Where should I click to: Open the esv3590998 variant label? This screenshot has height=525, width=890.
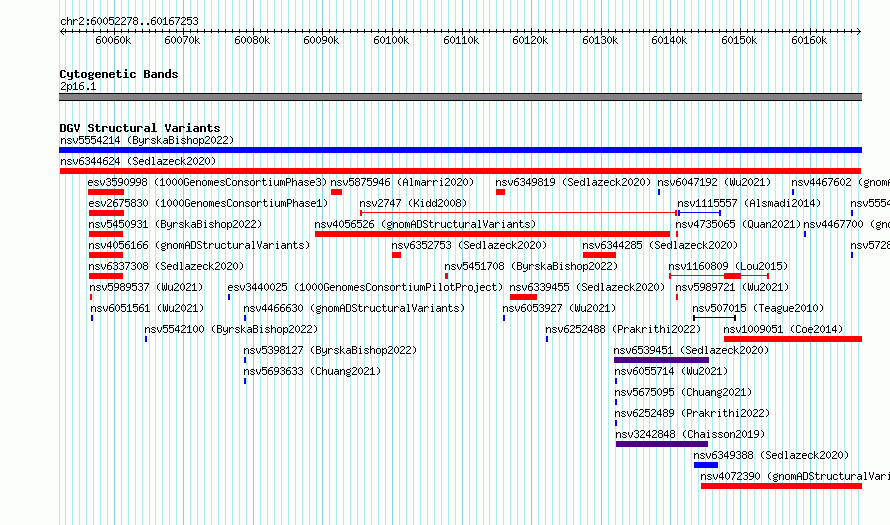pos(208,182)
